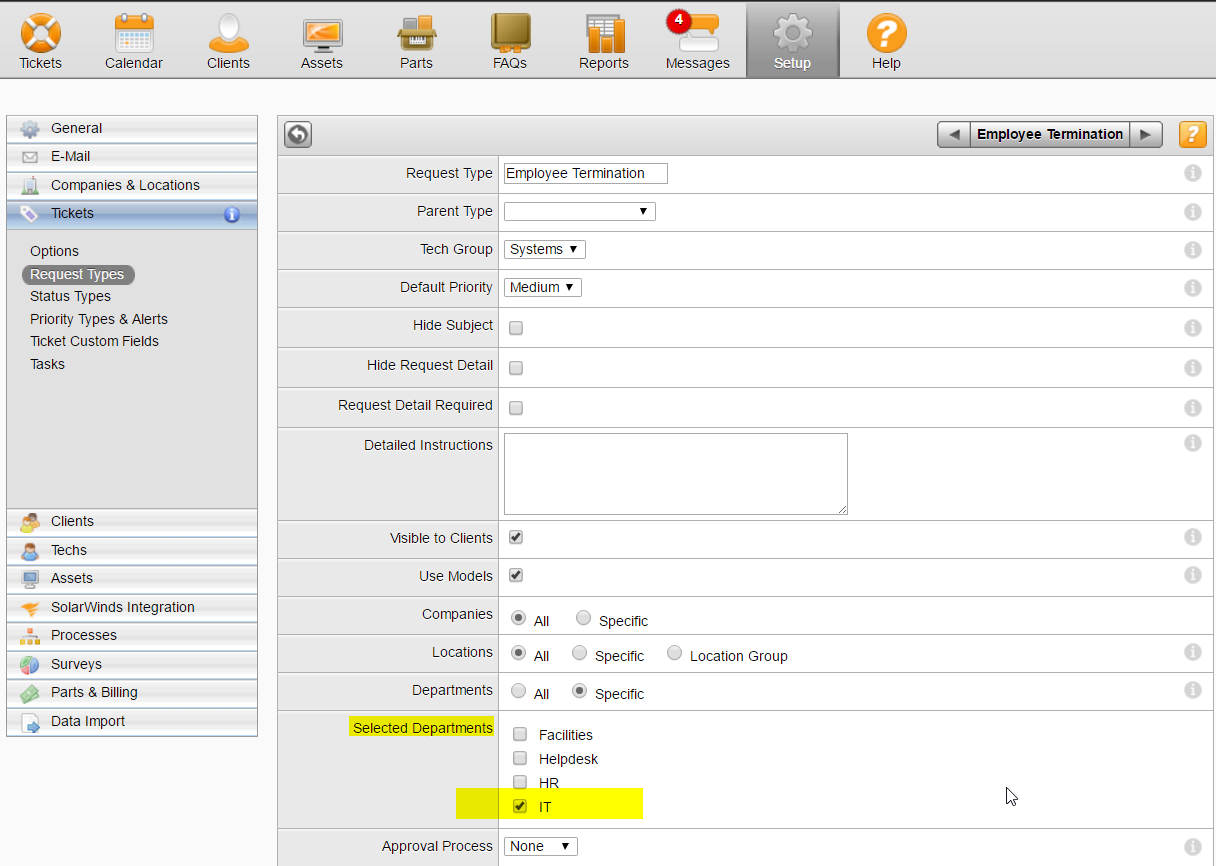Expand the Parts & Billing section

(x=132, y=692)
